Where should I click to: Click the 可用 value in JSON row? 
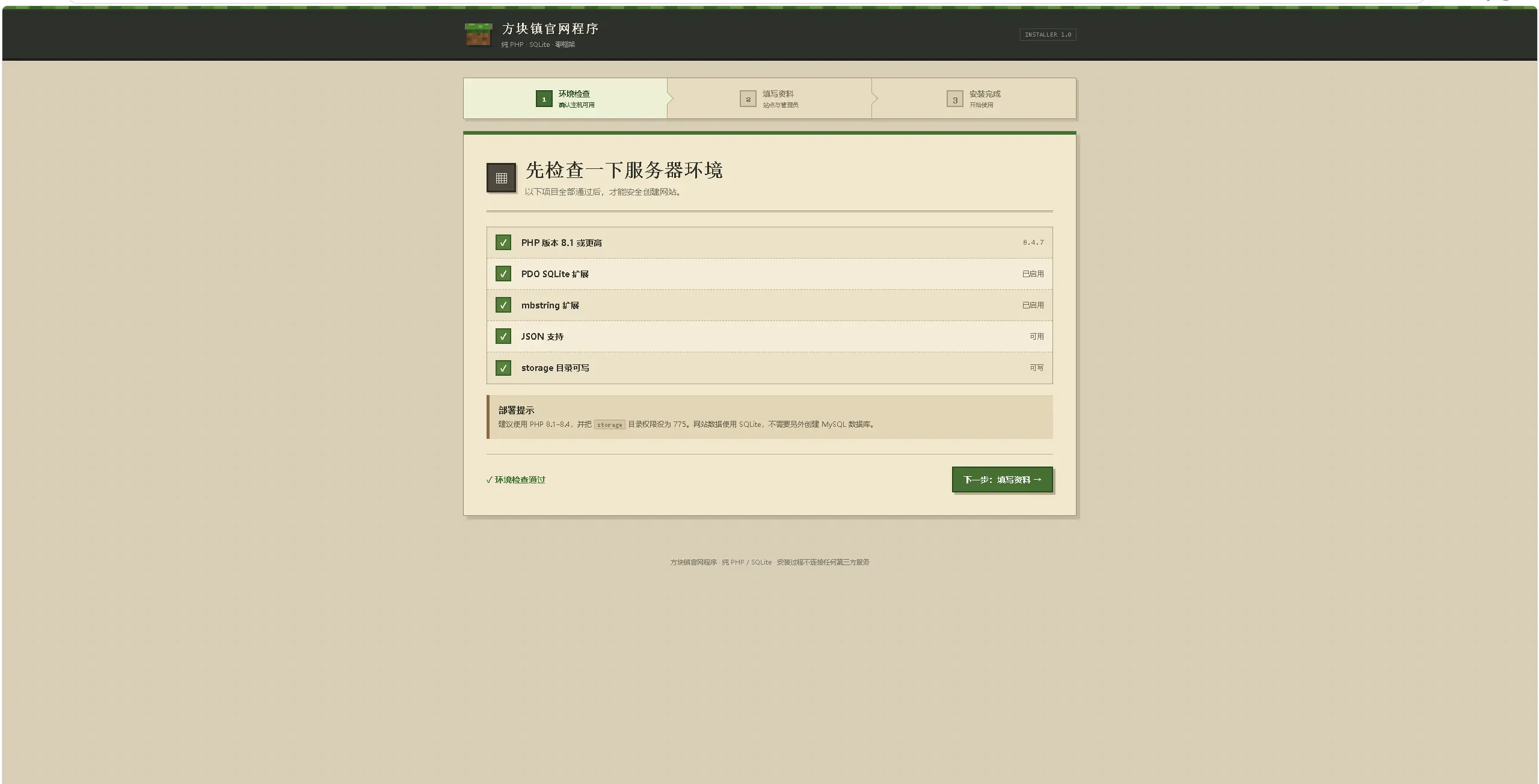[x=1037, y=336]
